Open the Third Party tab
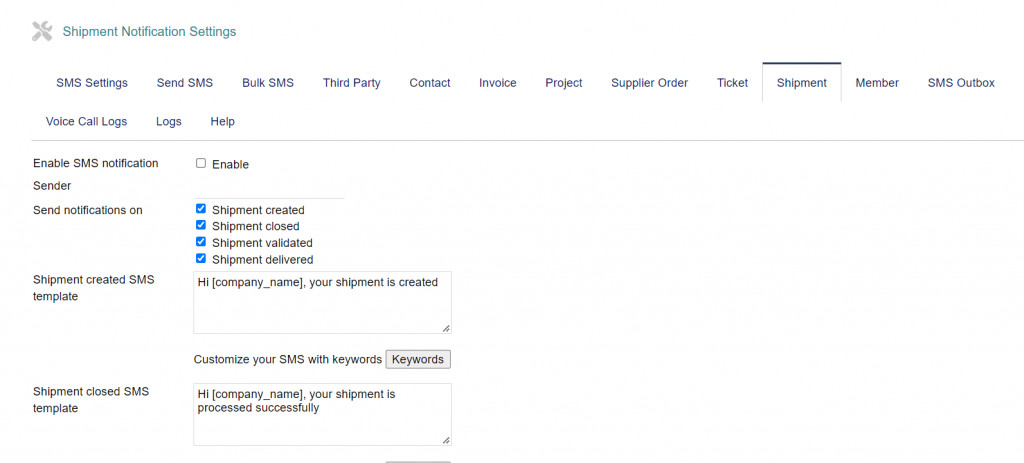1024x463 pixels. click(351, 83)
